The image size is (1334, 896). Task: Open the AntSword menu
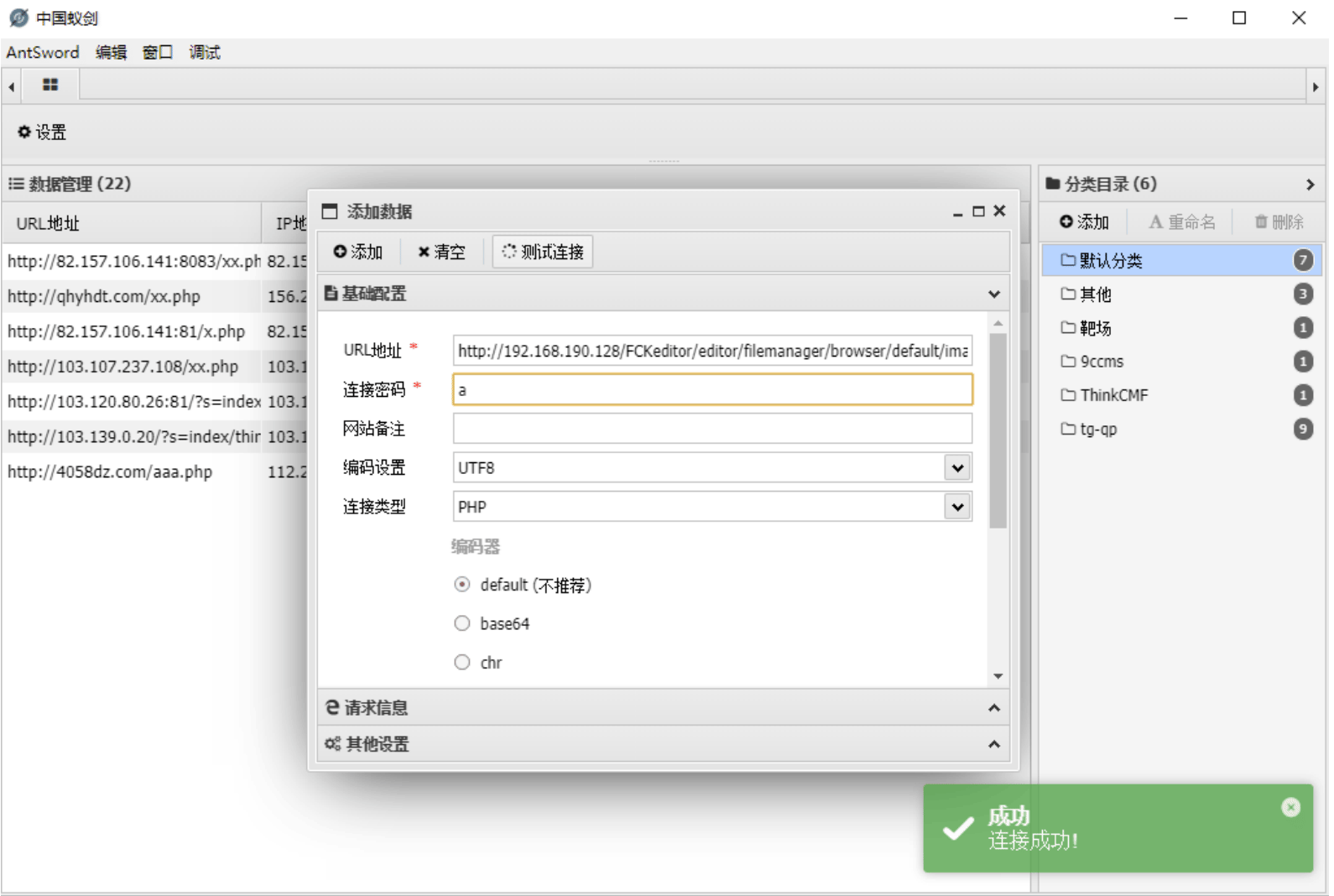pos(43,52)
